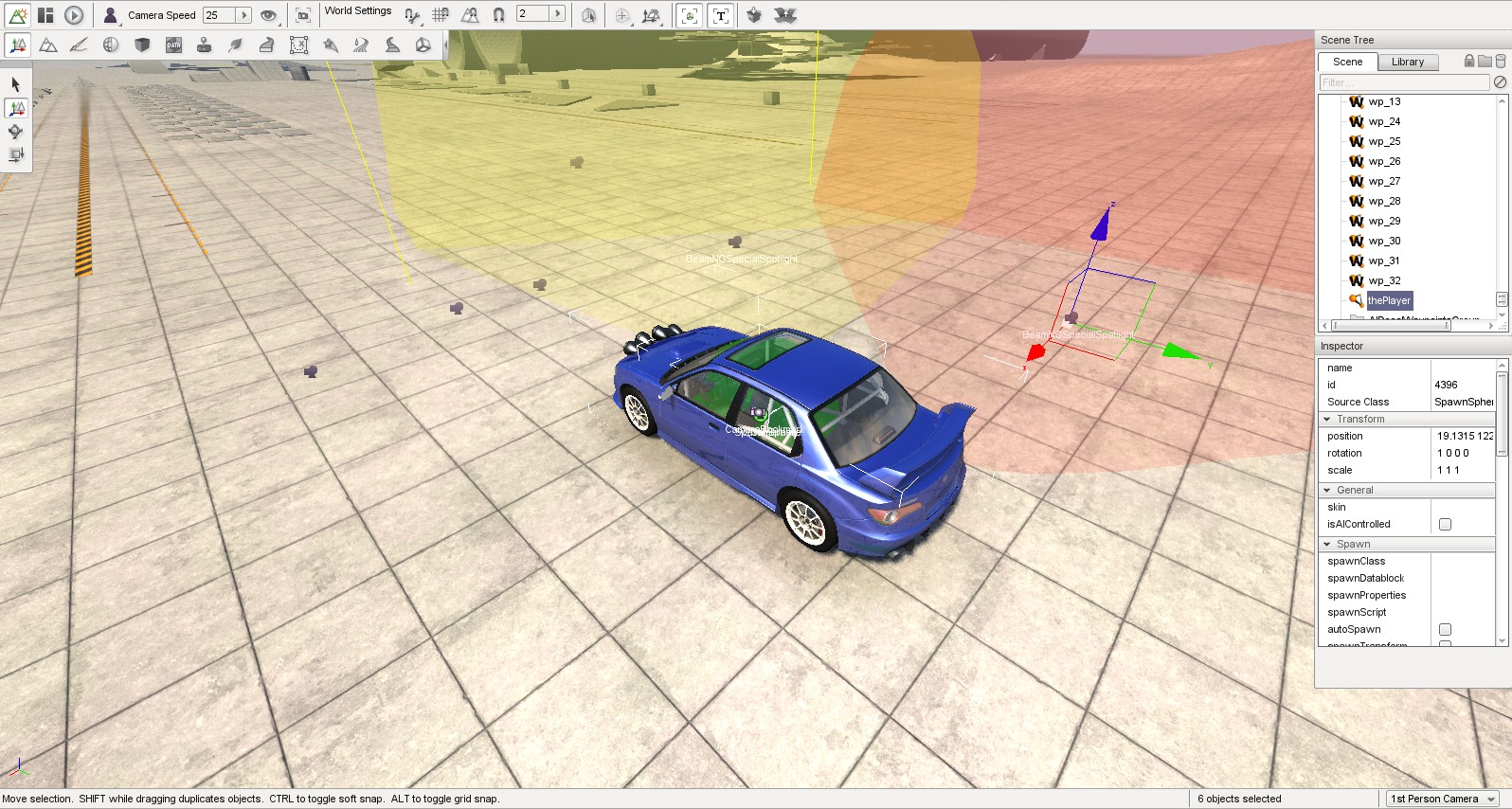Choose the Move selection tool
The image size is (1512, 809).
coord(16,108)
